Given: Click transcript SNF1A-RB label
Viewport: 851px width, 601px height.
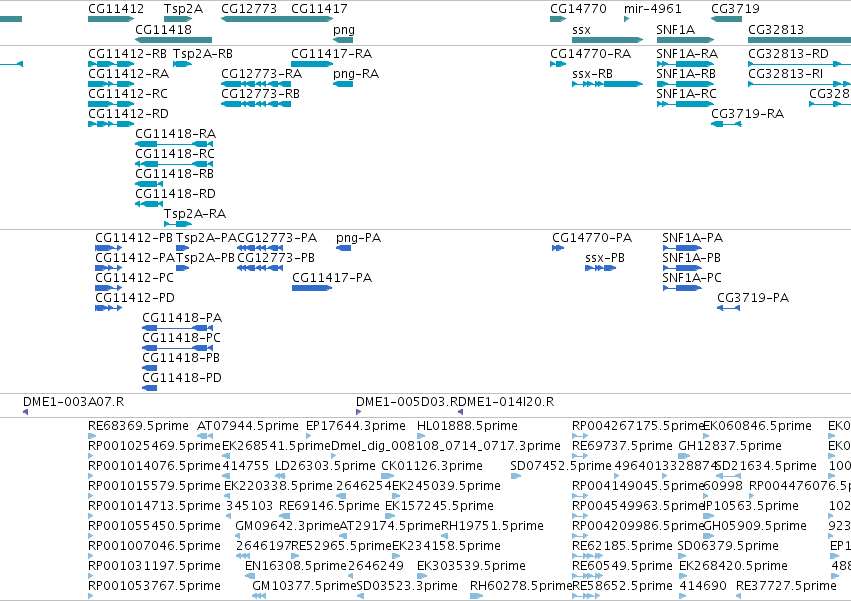Looking at the screenshot, I should click(x=686, y=74).
